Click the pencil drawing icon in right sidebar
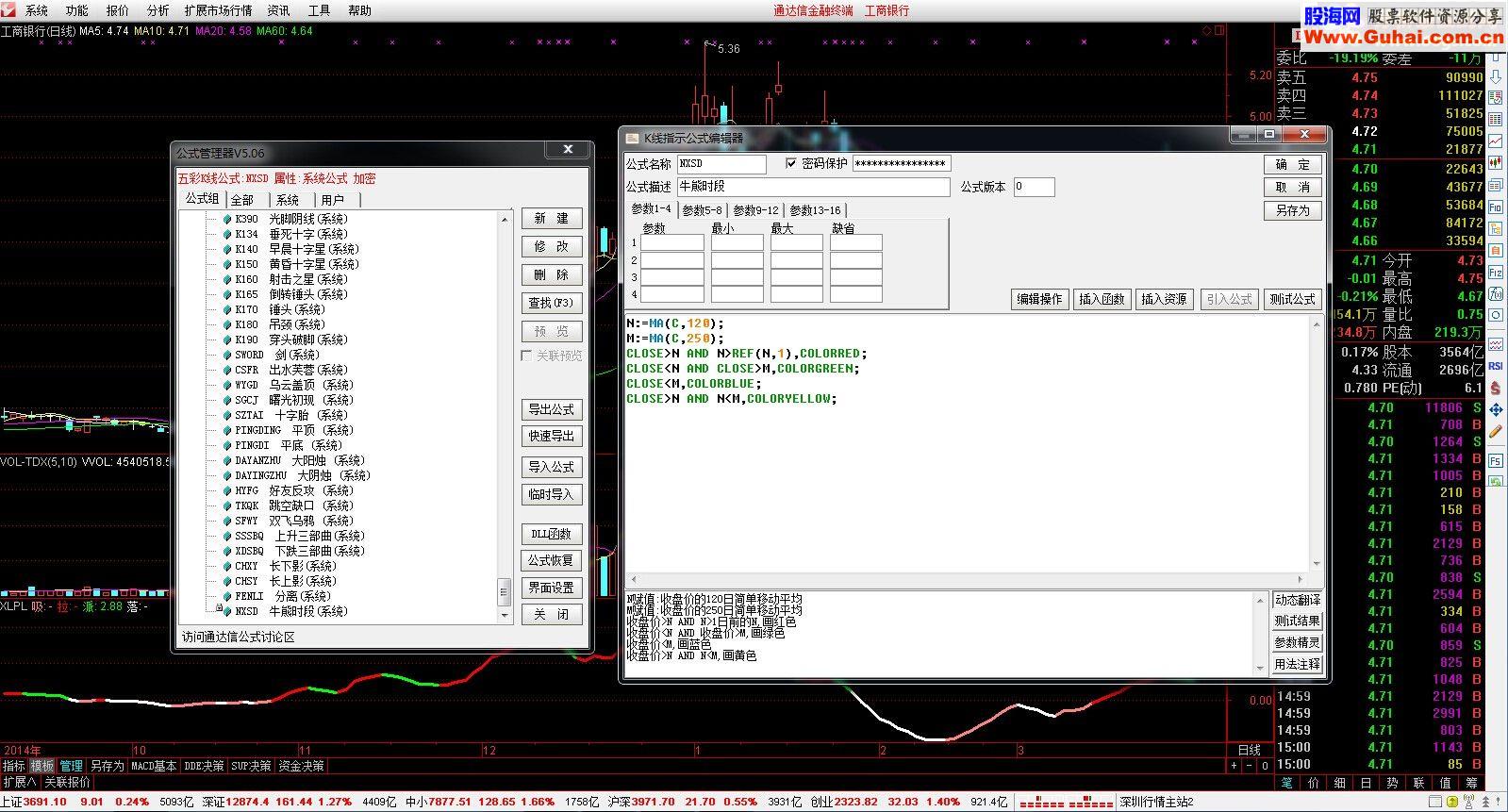The height and width of the screenshot is (812, 1508). click(1496, 431)
